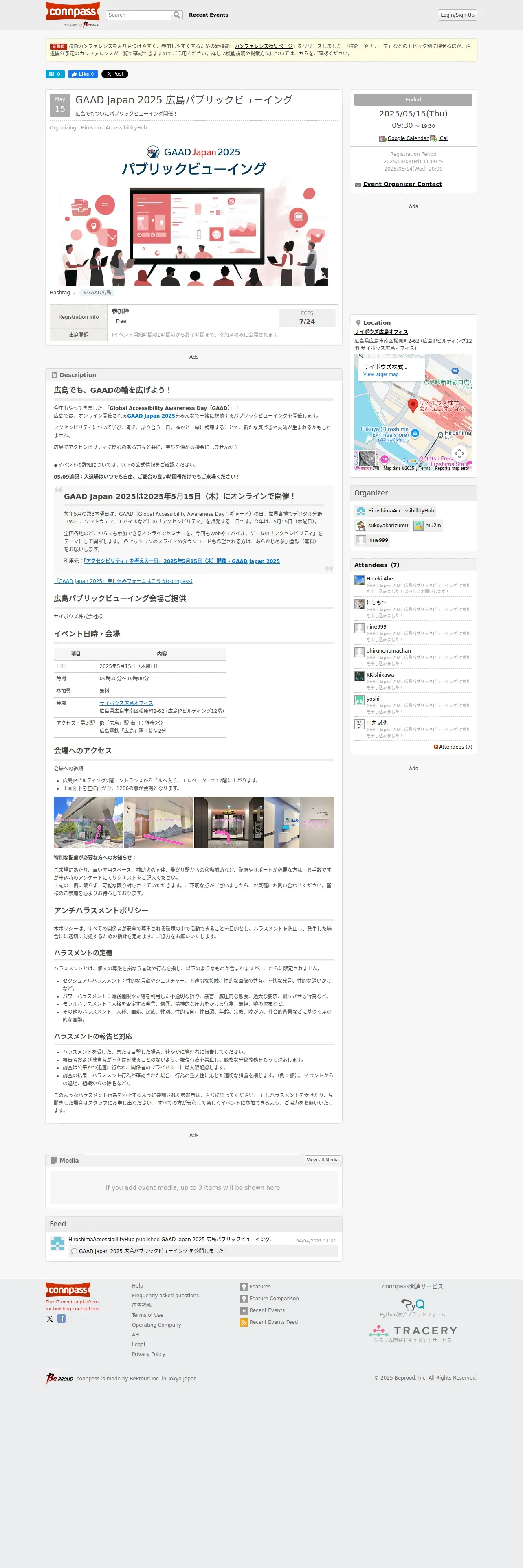This screenshot has height=1568, width=523.
Task: Click Hideki Abe attendee avatar
Action: [359, 581]
